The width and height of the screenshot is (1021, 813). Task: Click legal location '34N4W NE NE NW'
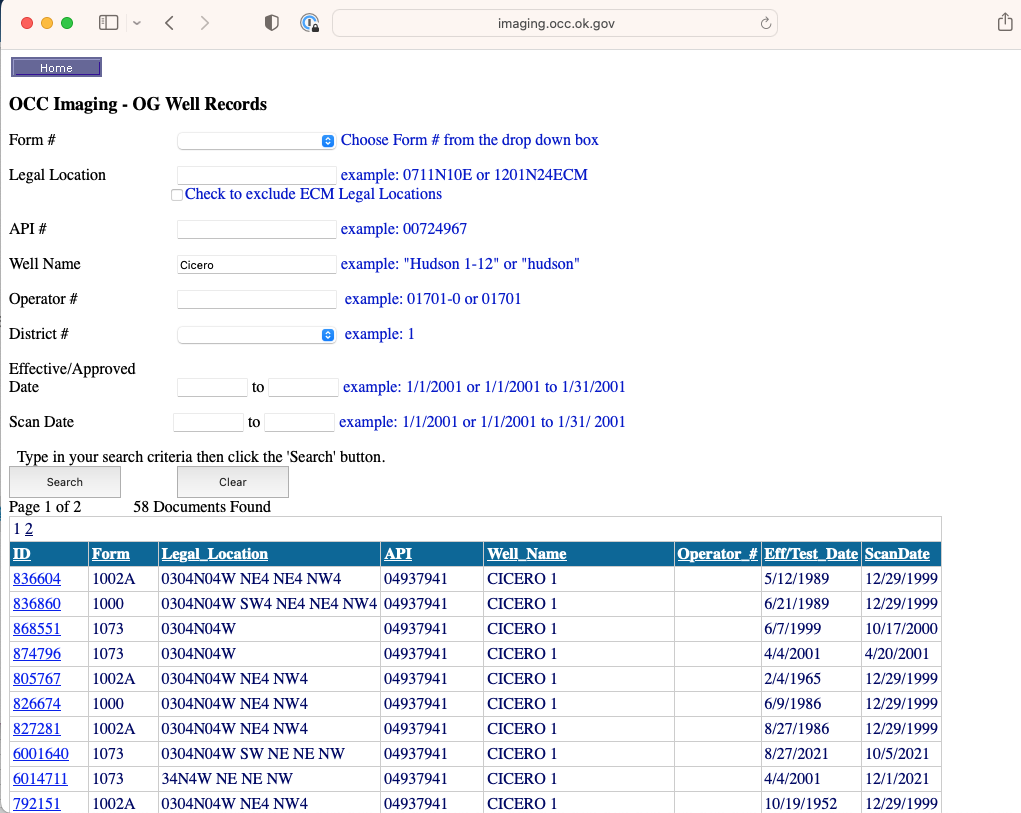pos(227,779)
